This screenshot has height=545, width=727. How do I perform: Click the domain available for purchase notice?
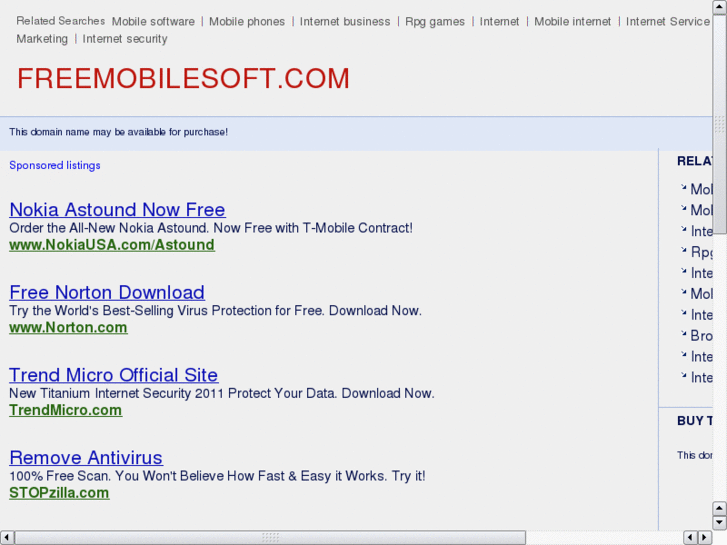click(119, 132)
